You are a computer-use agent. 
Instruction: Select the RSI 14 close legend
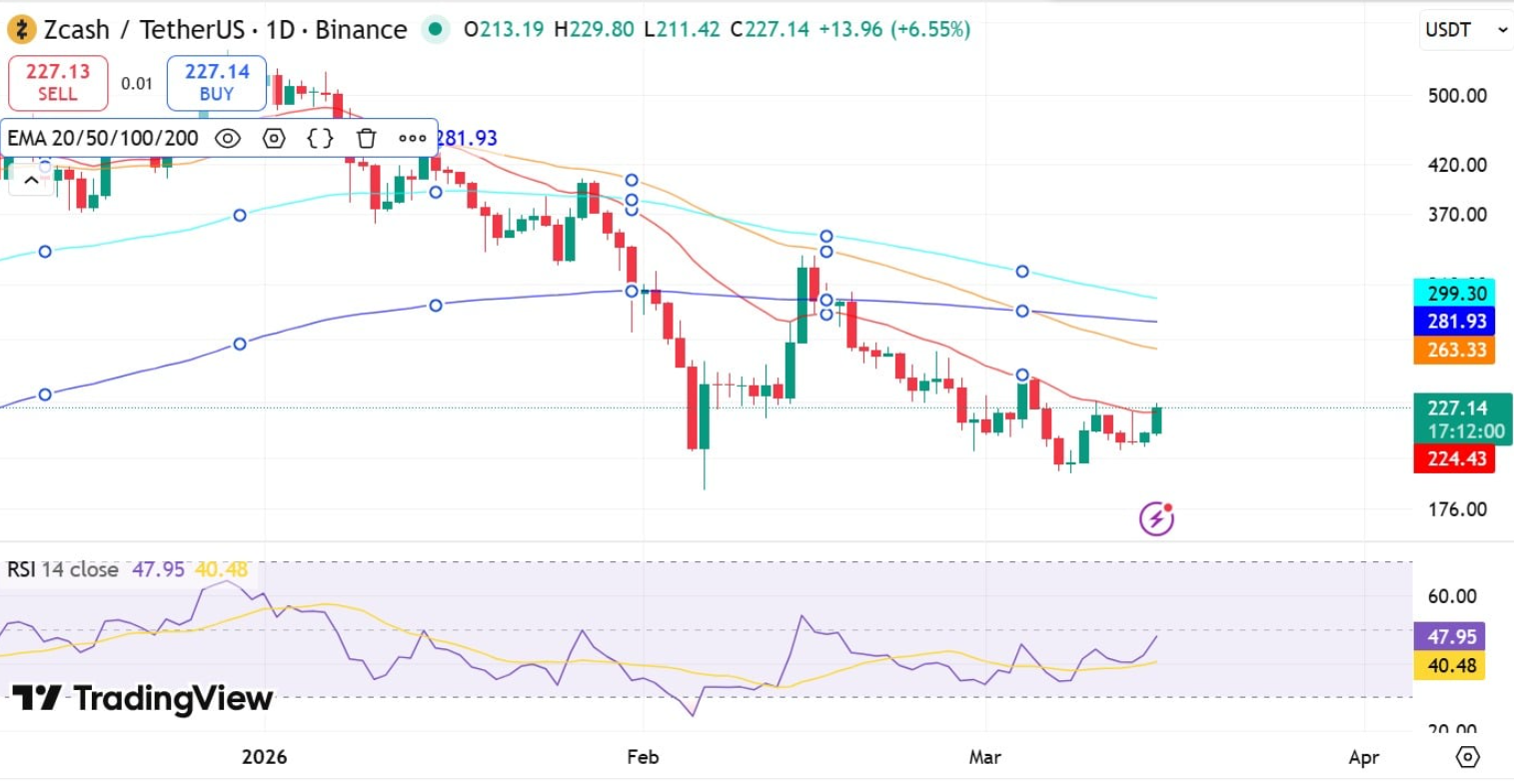click(63, 569)
